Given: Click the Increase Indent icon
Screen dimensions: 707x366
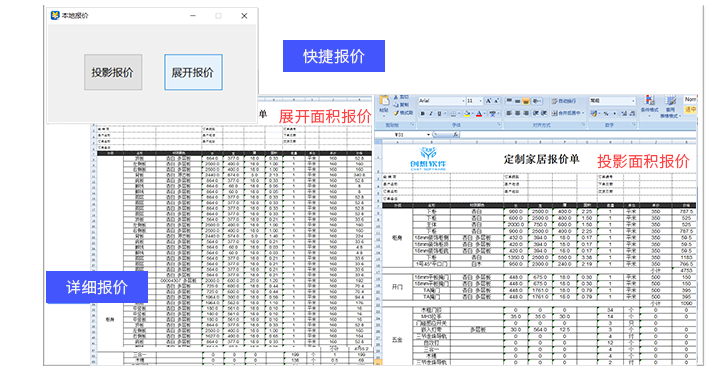Looking at the screenshot, I should coord(544,113).
